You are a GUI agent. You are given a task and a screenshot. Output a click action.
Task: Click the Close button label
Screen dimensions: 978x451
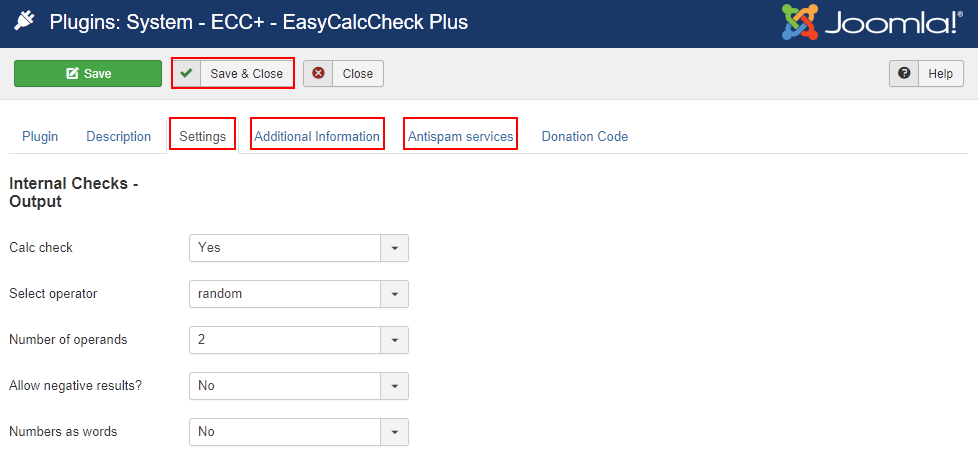(357, 74)
